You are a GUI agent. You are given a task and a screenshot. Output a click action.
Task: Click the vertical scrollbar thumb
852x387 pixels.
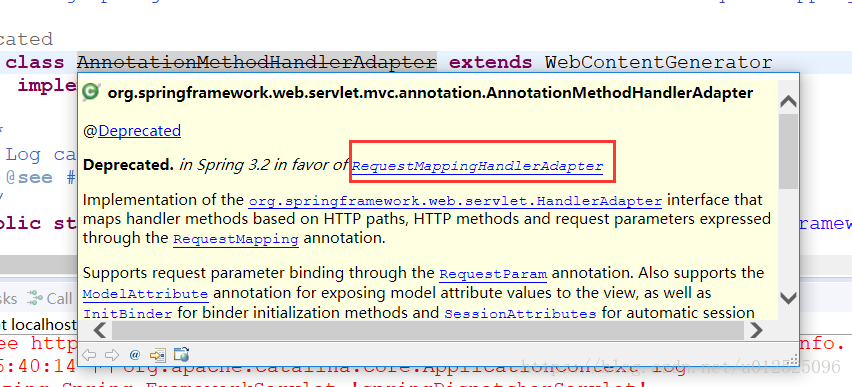[x=788, y=151]
